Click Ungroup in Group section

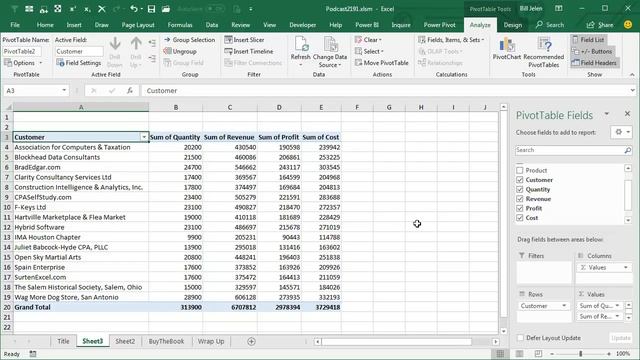[x=180, y=51]
